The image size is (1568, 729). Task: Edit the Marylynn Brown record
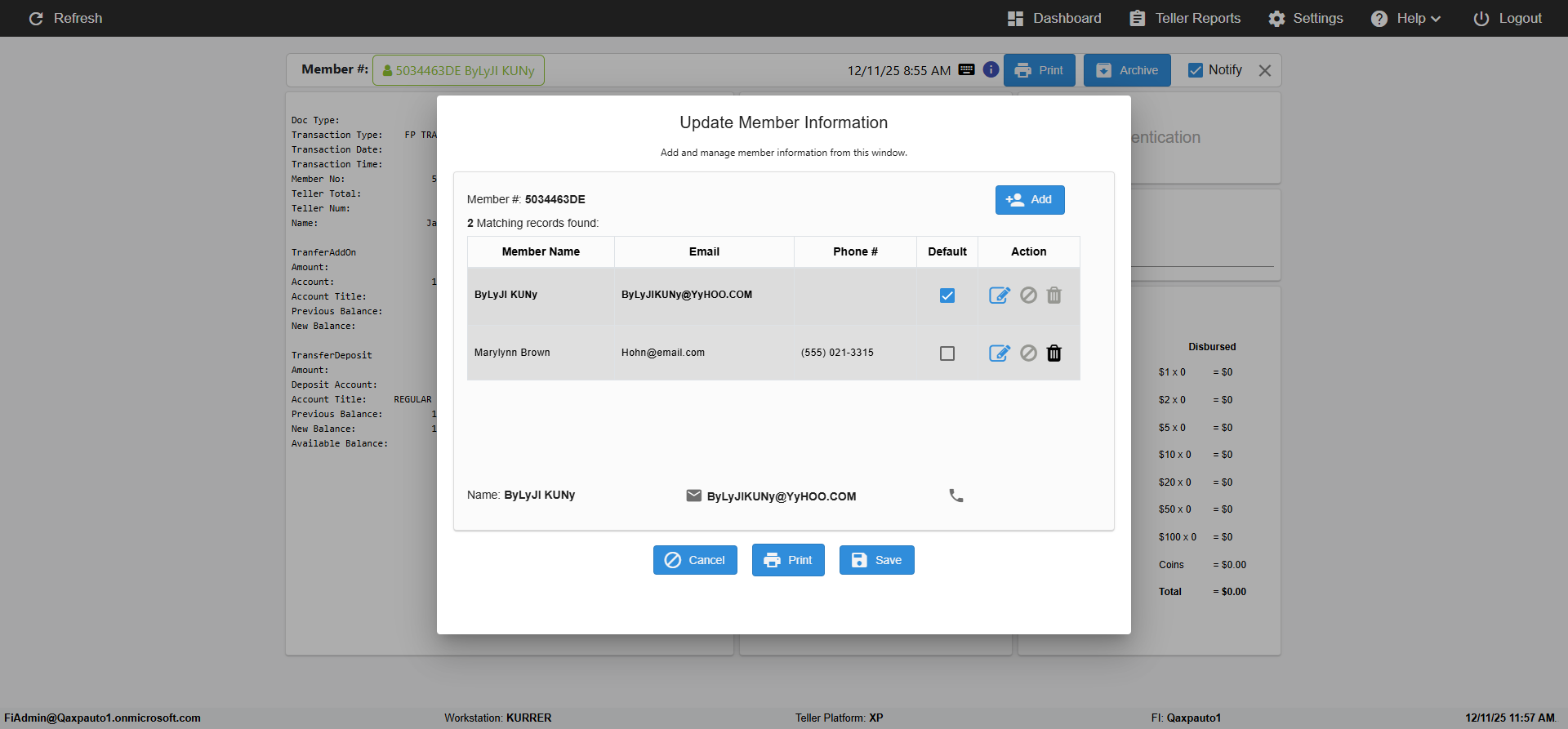pos(1000,353)
